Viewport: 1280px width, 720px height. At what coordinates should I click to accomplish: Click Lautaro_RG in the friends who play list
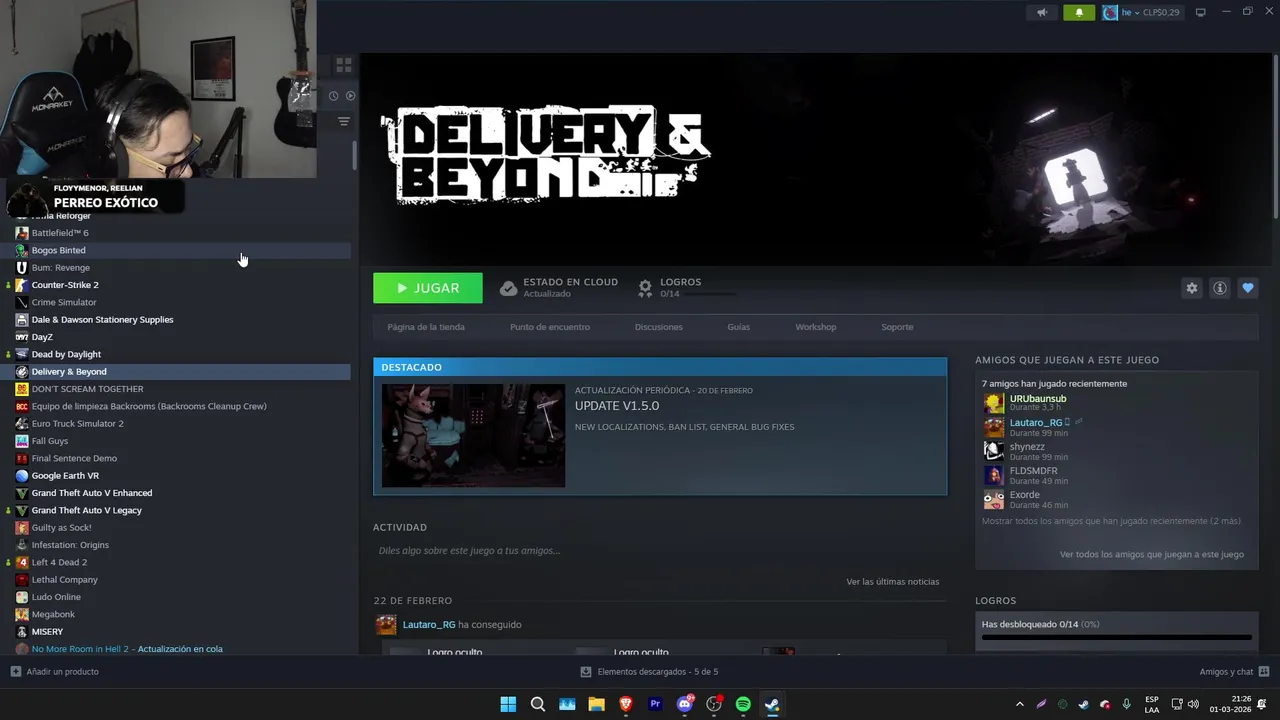pos(1036,423)
